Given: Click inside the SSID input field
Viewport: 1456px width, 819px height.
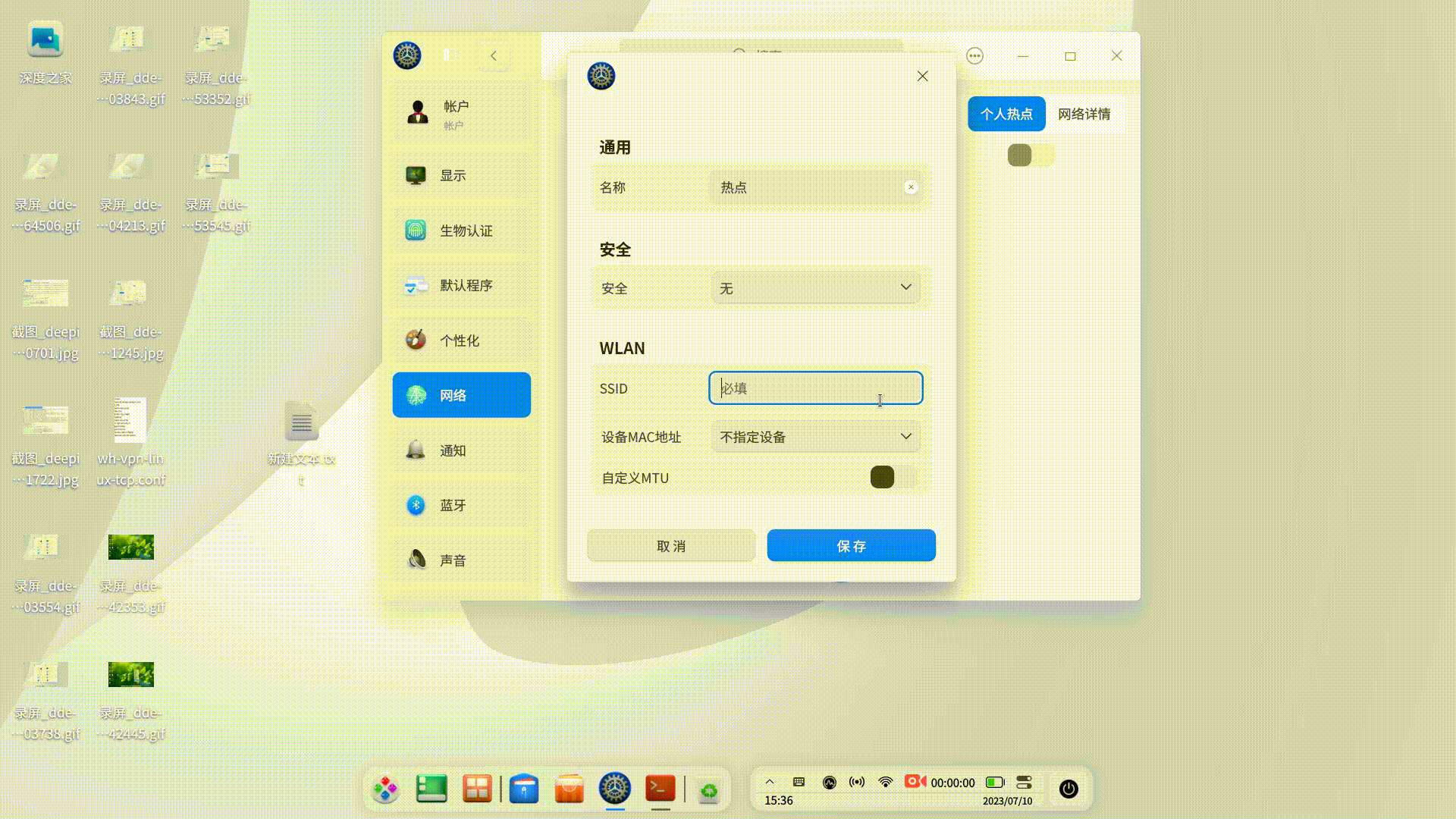Looking at the screenshot, I should click(x=815, y=388).
